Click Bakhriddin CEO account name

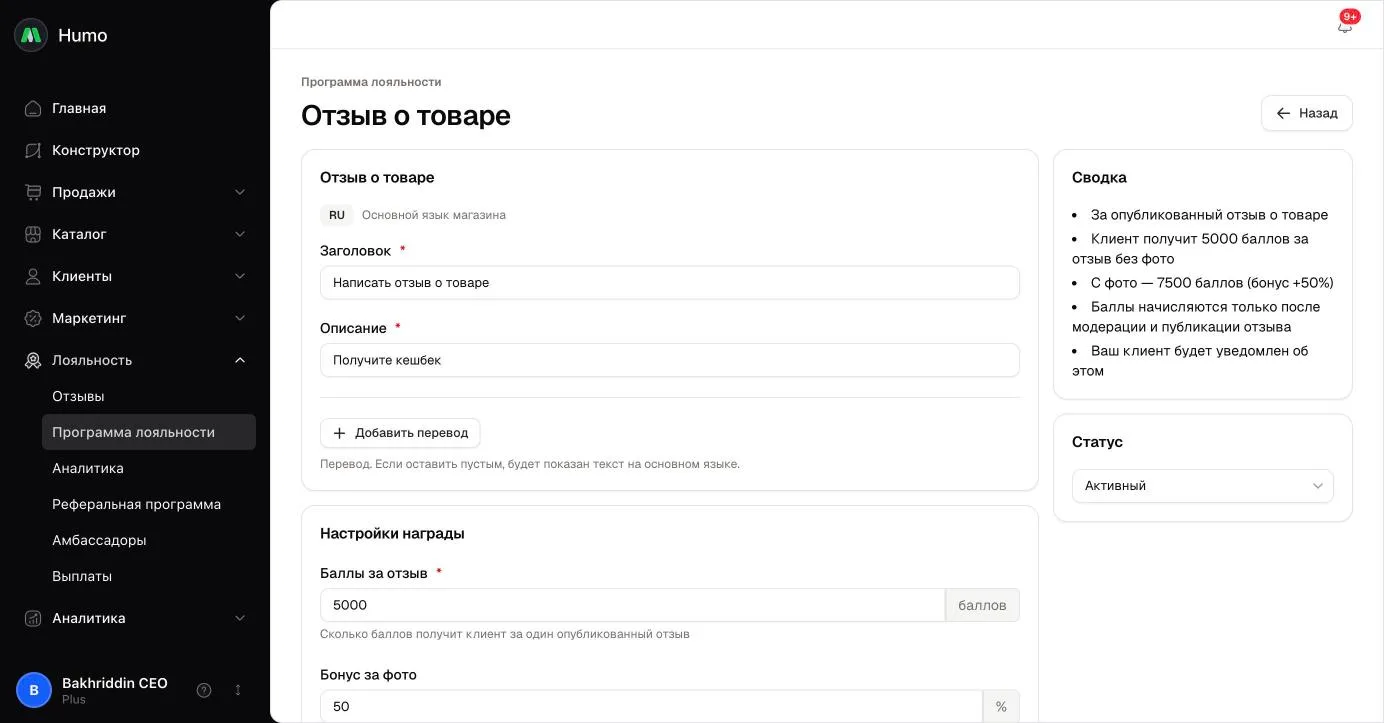click(x=115, y=683)
